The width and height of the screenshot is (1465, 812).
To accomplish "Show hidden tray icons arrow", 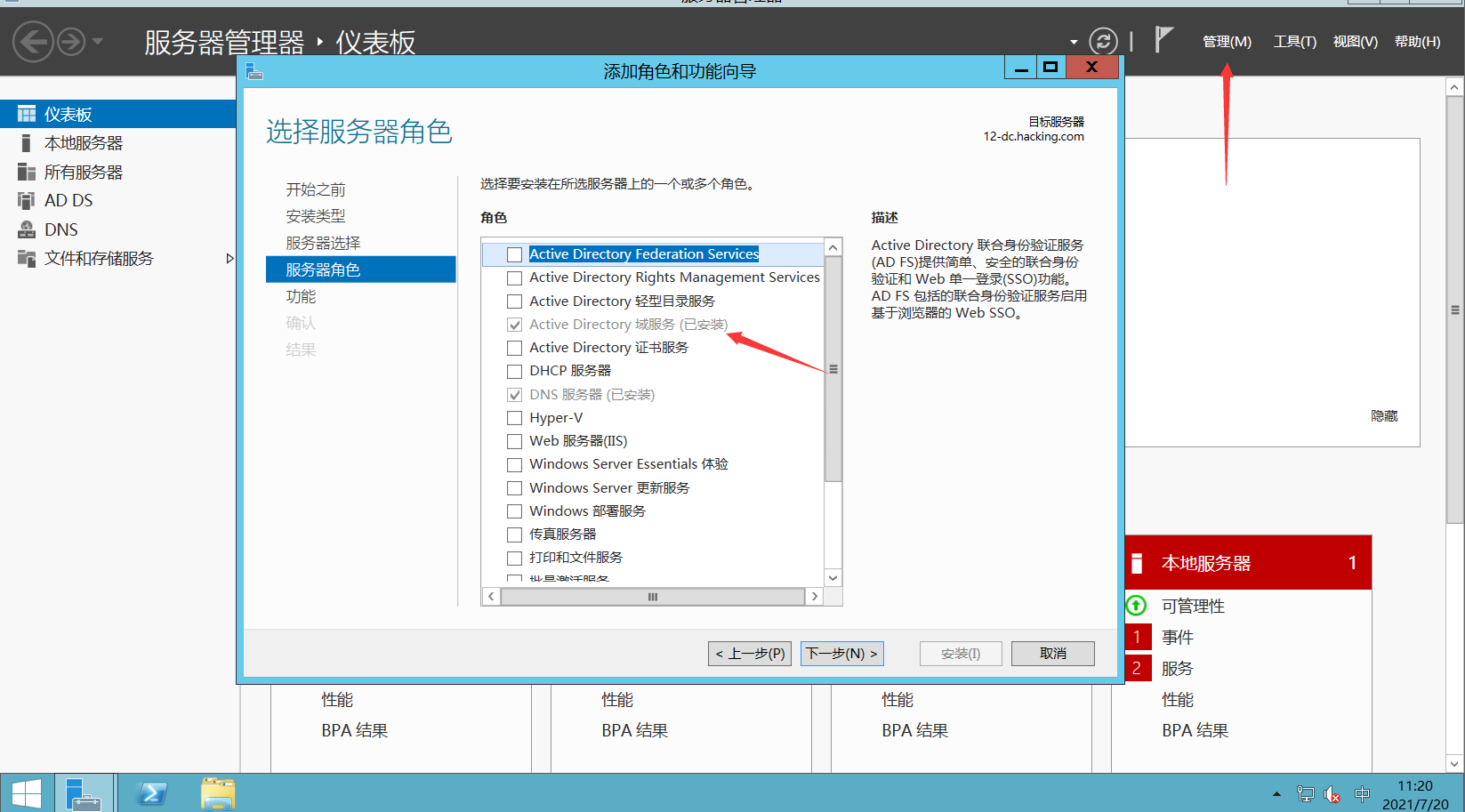I will (x=1276, y=794).
